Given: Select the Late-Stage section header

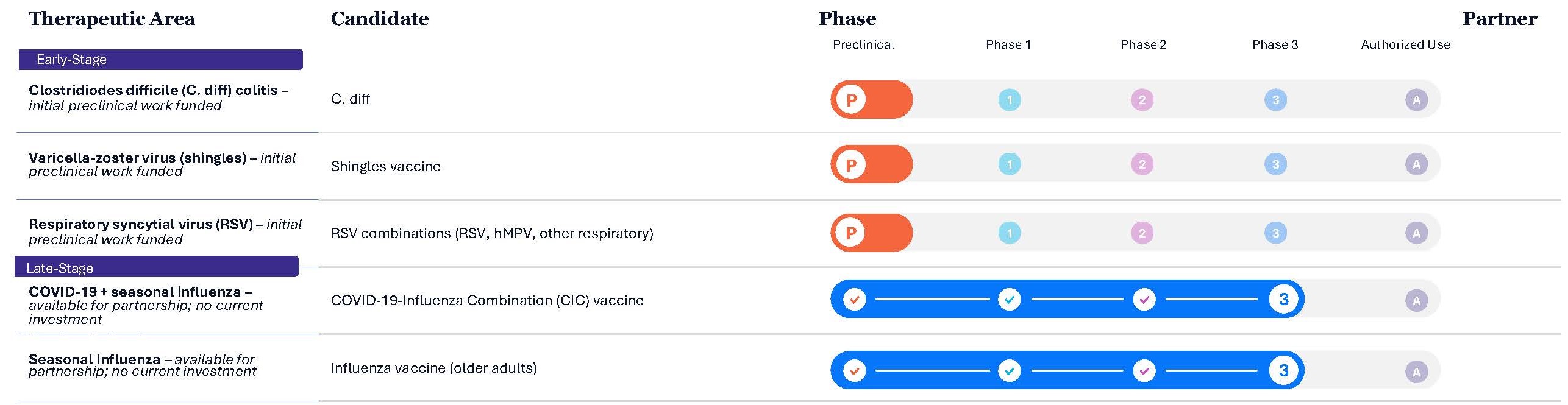Looking at the screenshot, I should [157, 268].
